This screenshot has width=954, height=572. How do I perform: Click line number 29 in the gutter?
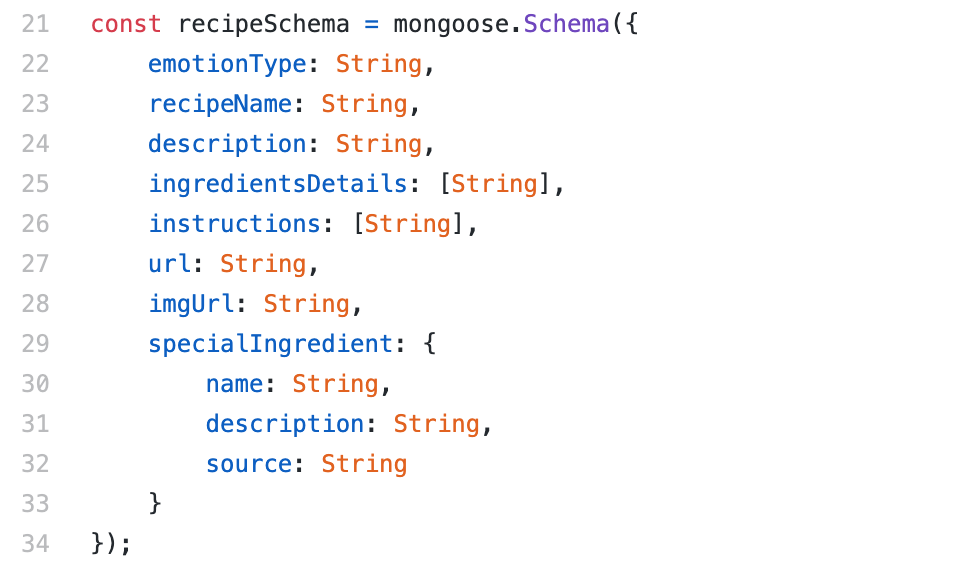coord(35,344)
